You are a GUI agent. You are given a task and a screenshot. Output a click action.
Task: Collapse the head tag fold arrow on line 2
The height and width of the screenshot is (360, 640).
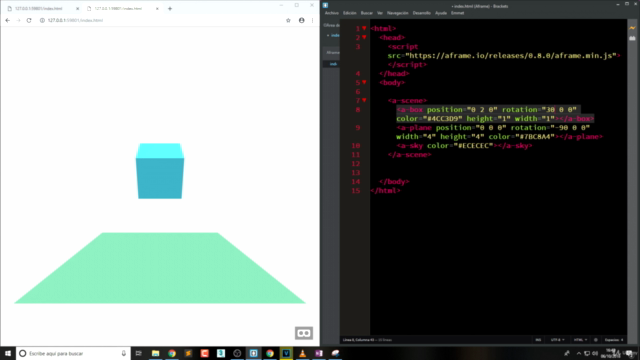364,37
